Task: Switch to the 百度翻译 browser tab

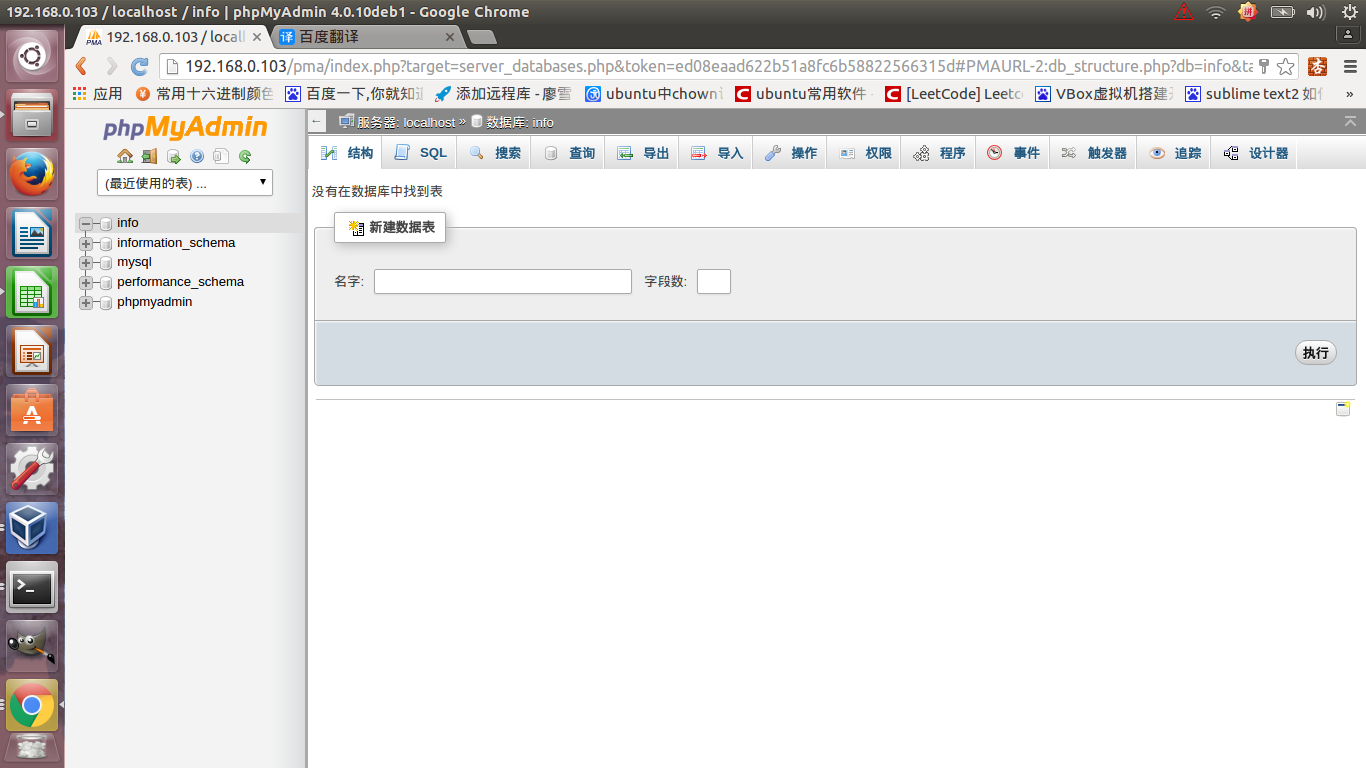Action: (365, 37)
